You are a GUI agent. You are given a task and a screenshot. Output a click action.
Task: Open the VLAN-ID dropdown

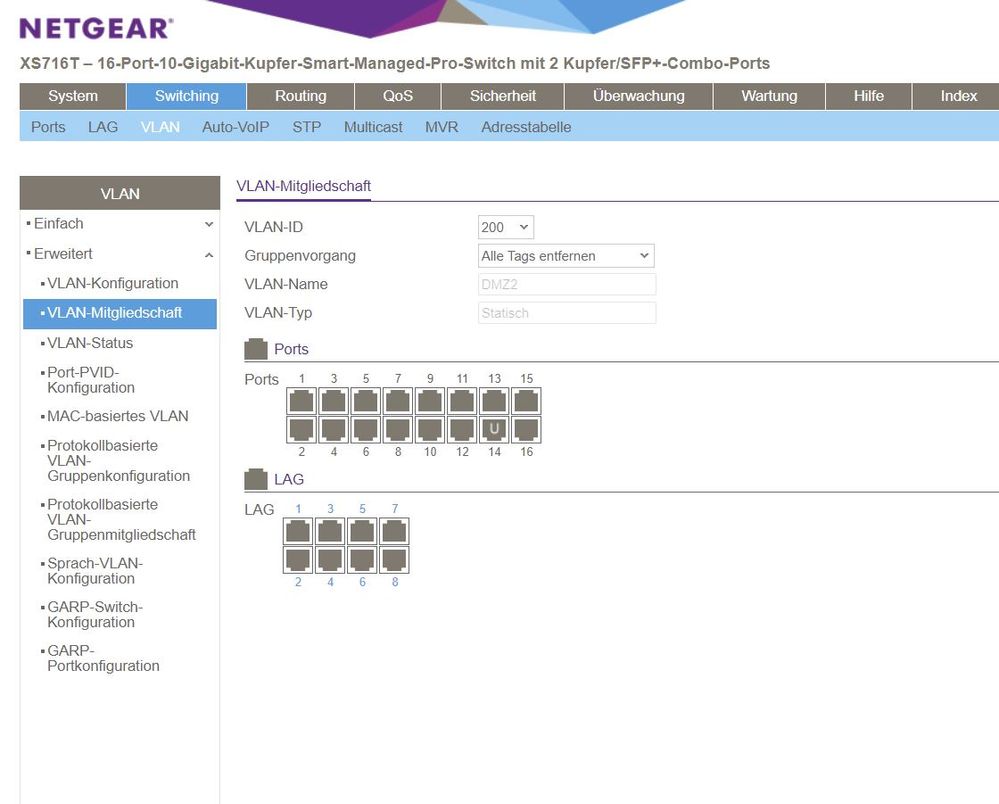click(x=507, y=227)
